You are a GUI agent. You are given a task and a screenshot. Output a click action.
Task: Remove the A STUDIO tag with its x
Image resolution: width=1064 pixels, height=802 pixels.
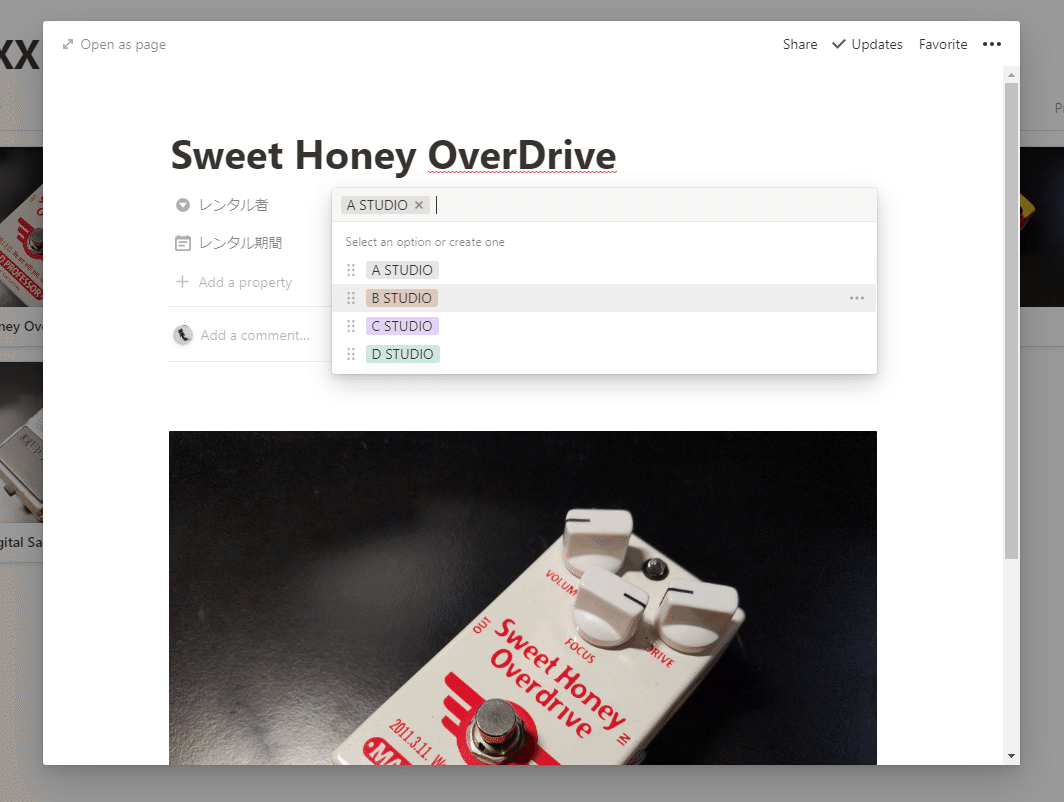point(419,205)
